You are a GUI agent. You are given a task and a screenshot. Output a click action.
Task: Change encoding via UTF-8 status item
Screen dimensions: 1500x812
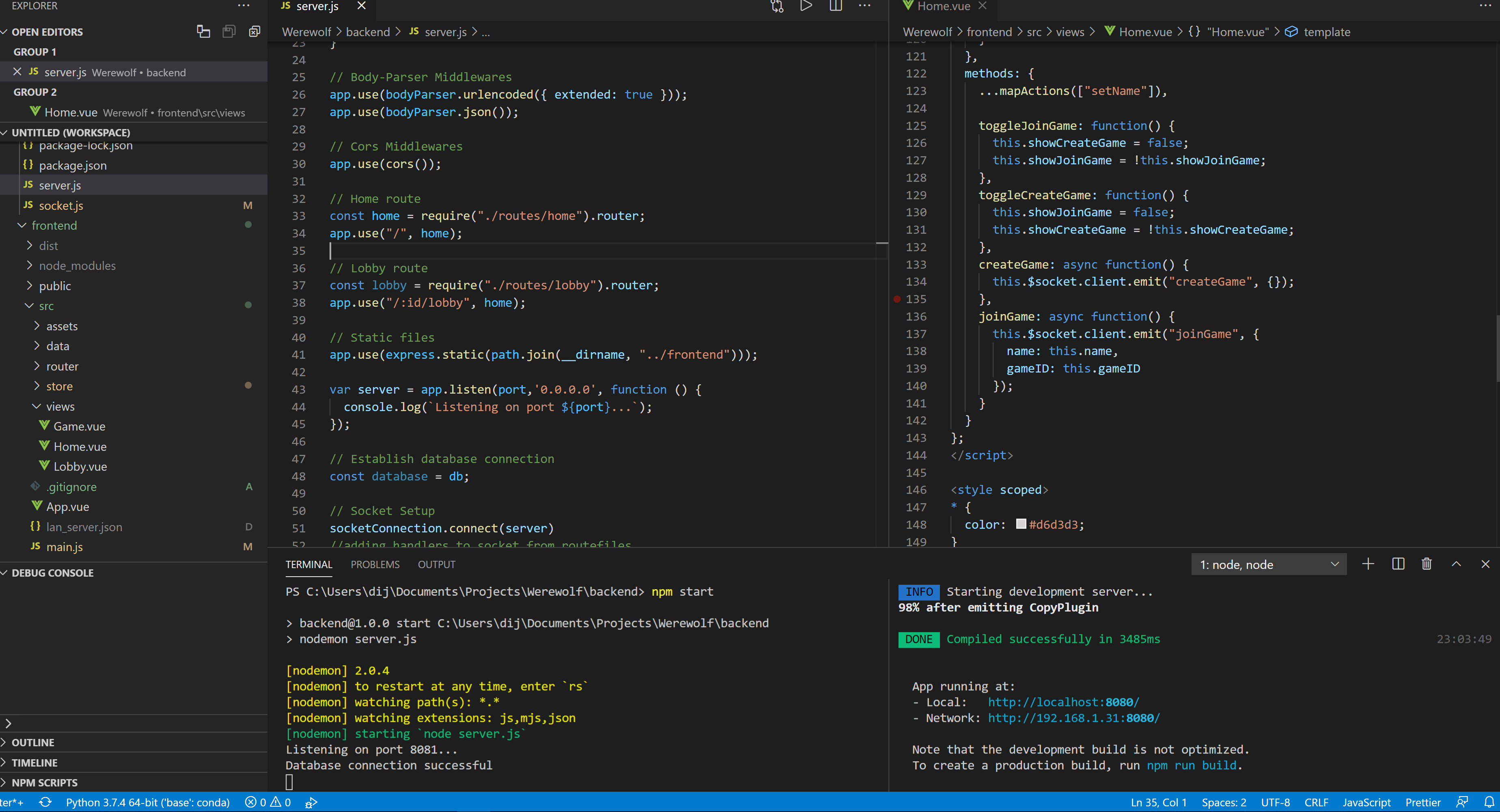pyautogui.click(x=1275, y=802)
